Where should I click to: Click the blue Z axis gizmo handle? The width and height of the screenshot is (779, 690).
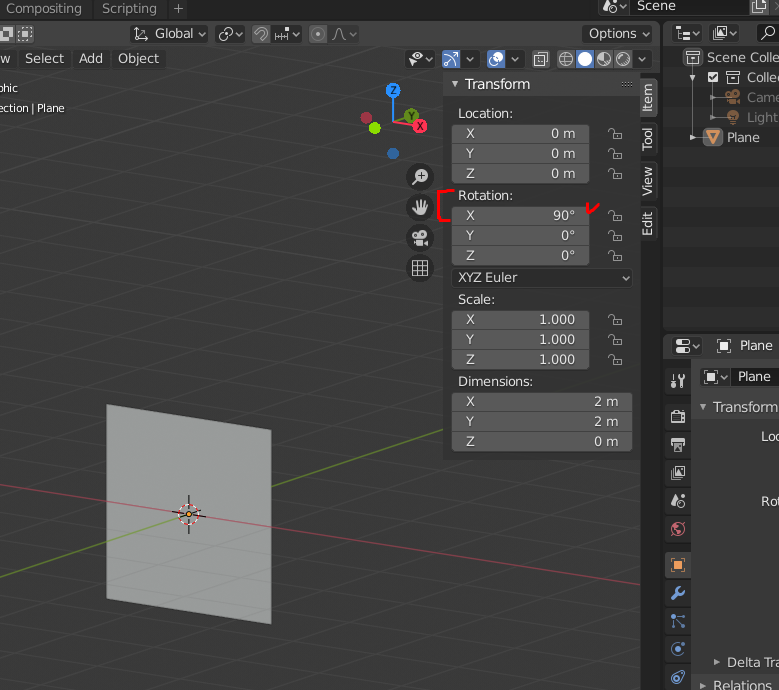click(x=393, y=90)
